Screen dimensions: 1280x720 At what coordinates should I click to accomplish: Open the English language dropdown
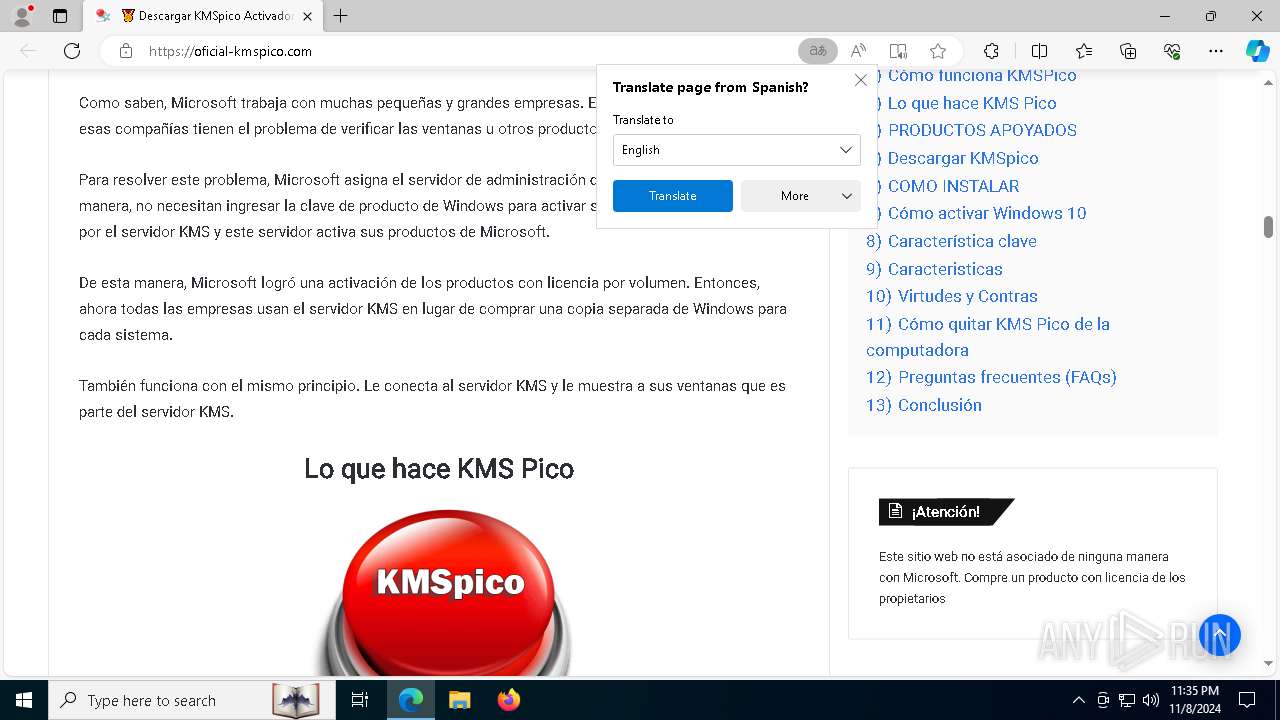click(x=737, y=150)
